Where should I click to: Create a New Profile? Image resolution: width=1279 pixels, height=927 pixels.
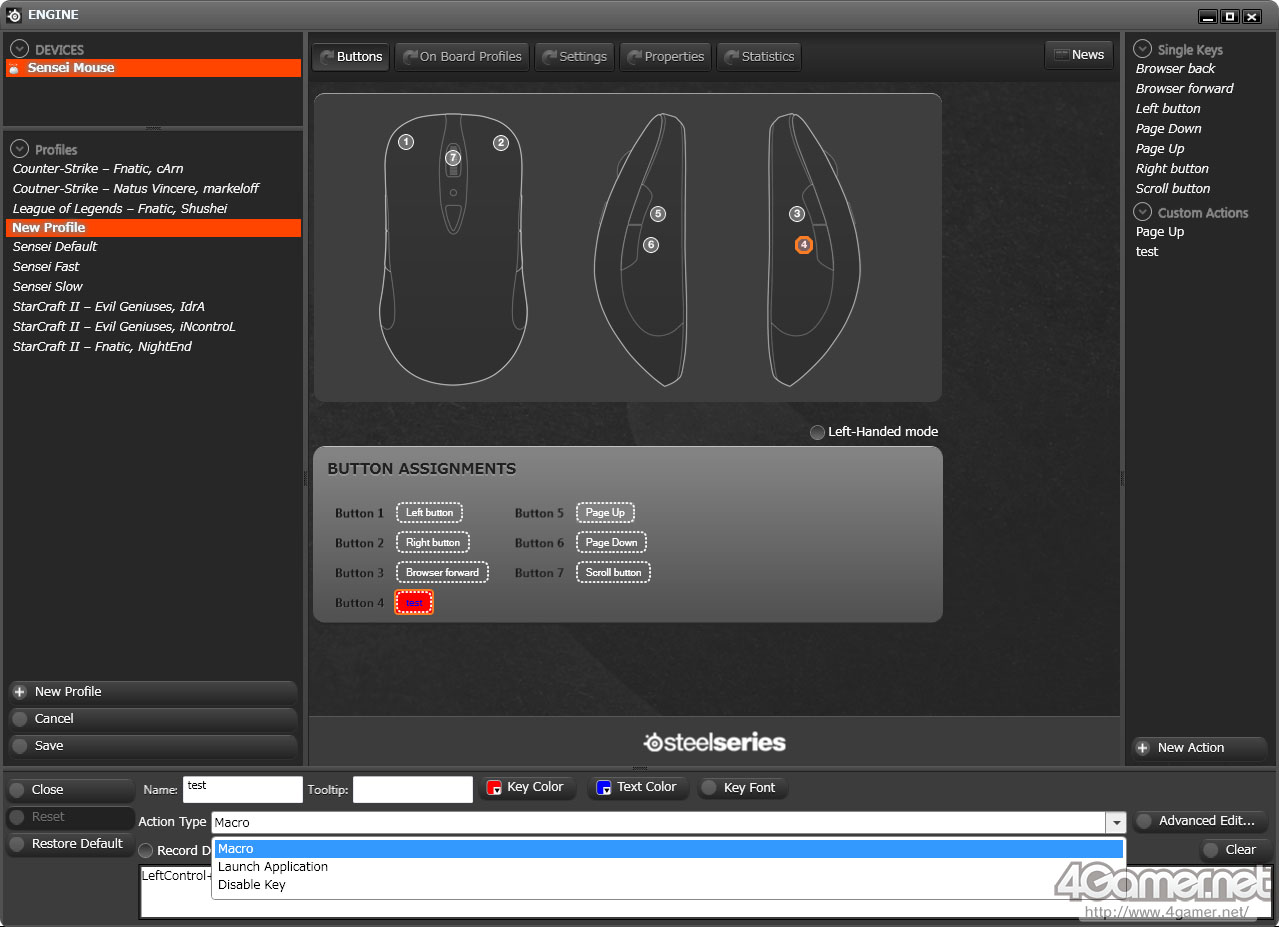(153, 692)
